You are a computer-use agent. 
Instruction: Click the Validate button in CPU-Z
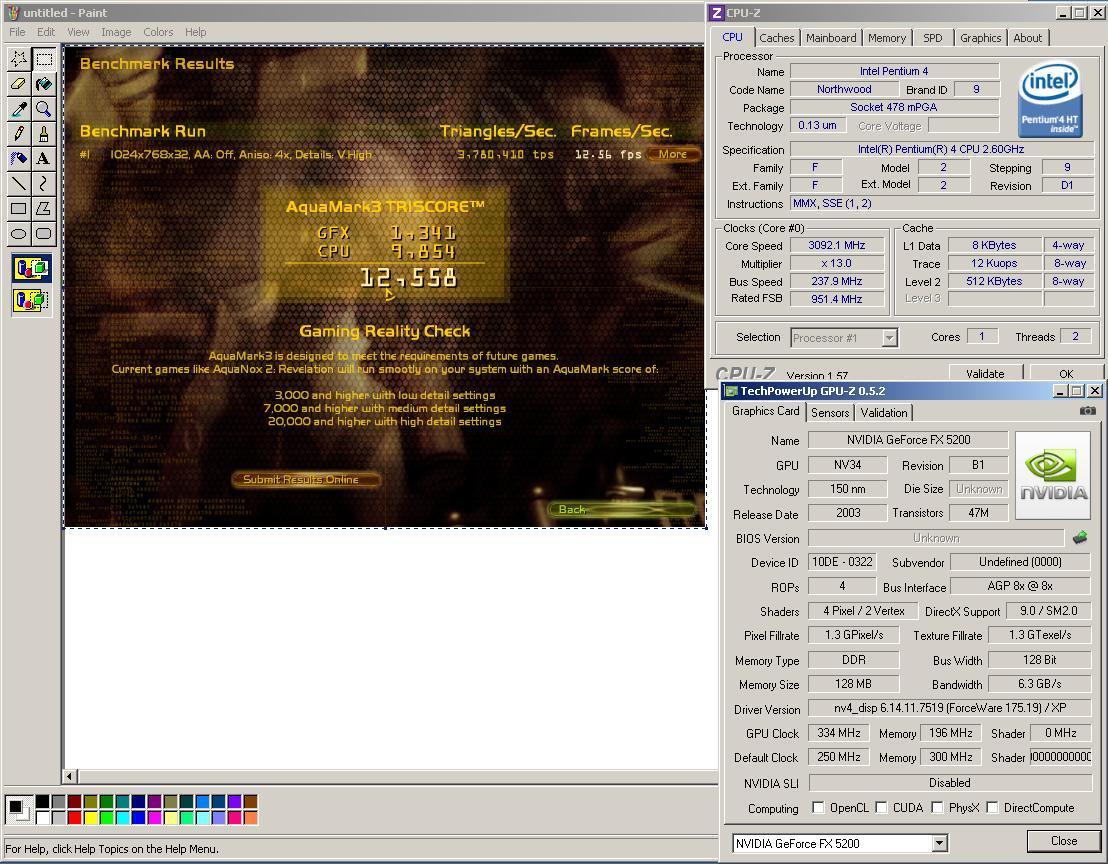985,373
